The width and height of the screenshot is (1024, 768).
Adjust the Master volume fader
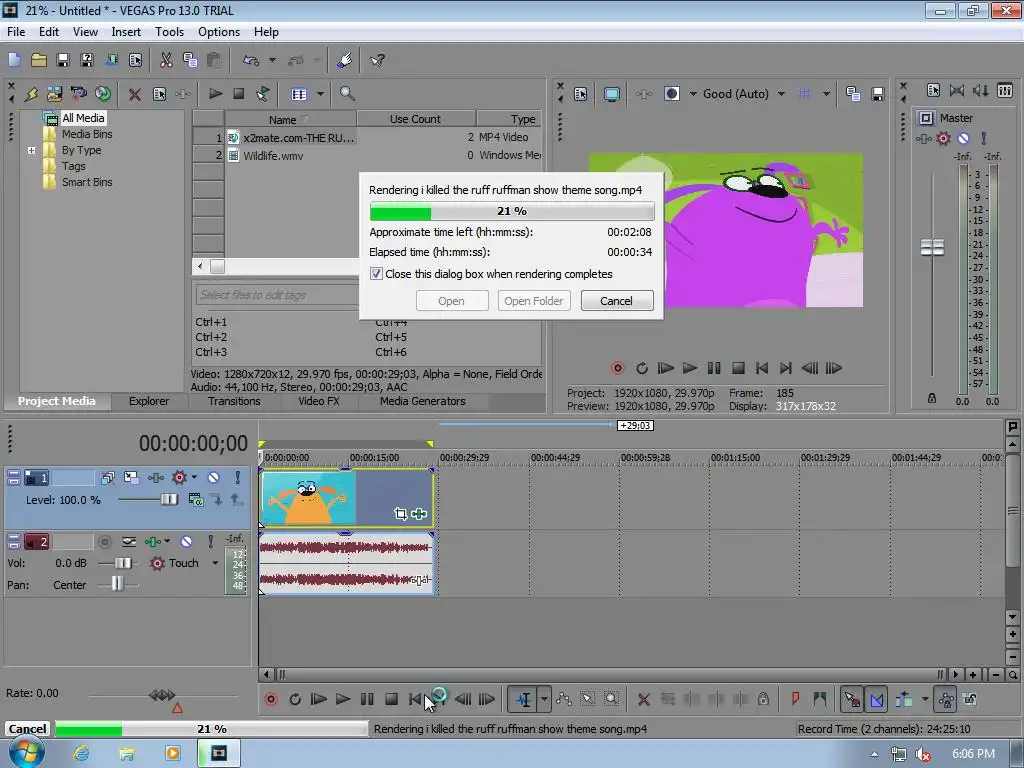click(x=932, y=248)
